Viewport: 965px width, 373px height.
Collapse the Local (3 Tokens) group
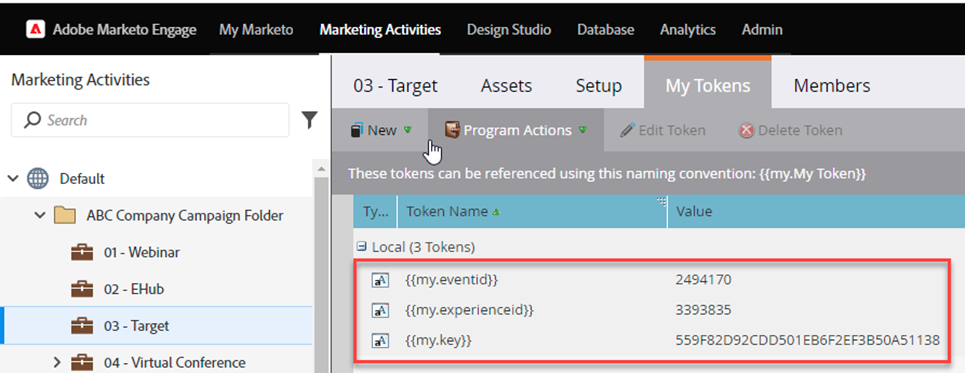362,247
